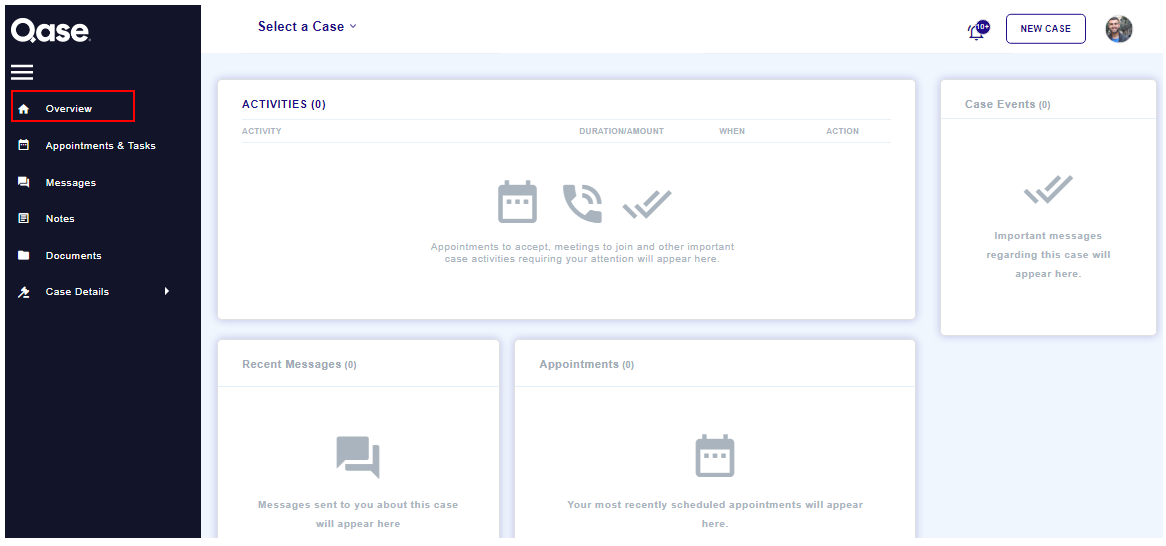The height and width of the screenshot is (546, 1166).
Task: Open Documents from the sidebar
Action: point(74,255)
